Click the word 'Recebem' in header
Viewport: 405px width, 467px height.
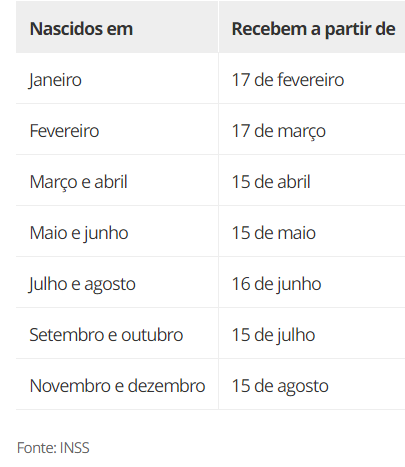tap(269, 29)
